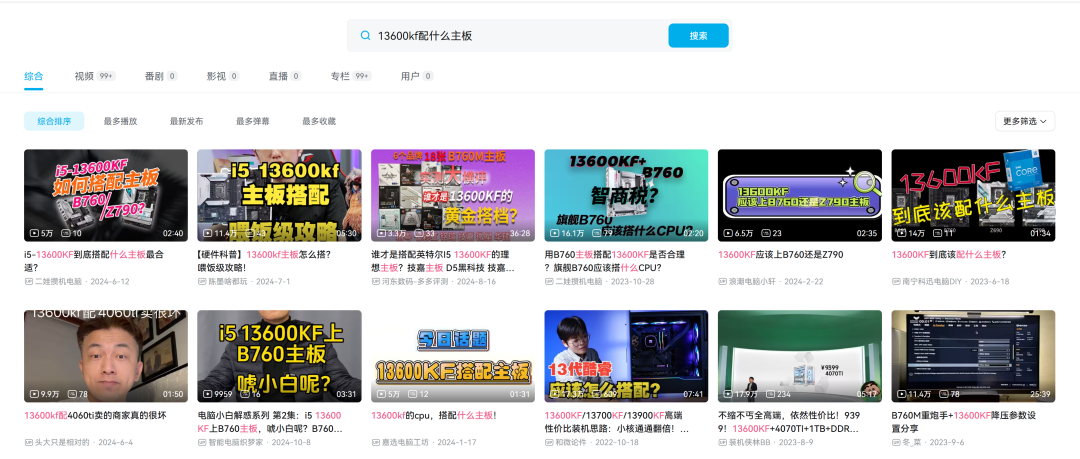Click the play count icon showing 14万
Viewport: 1080px width, 459px height.
[x=902, y=234]
